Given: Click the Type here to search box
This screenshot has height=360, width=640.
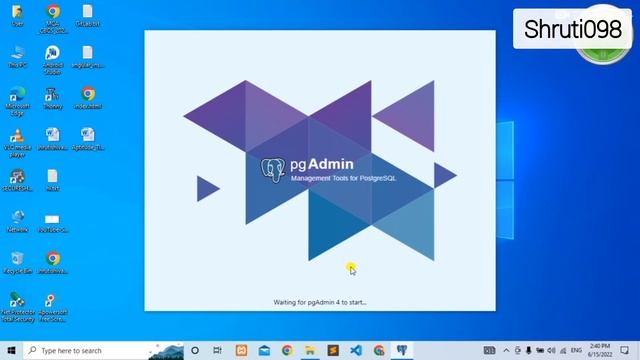Looking at the screenshot, I should (x=104, y=351).
